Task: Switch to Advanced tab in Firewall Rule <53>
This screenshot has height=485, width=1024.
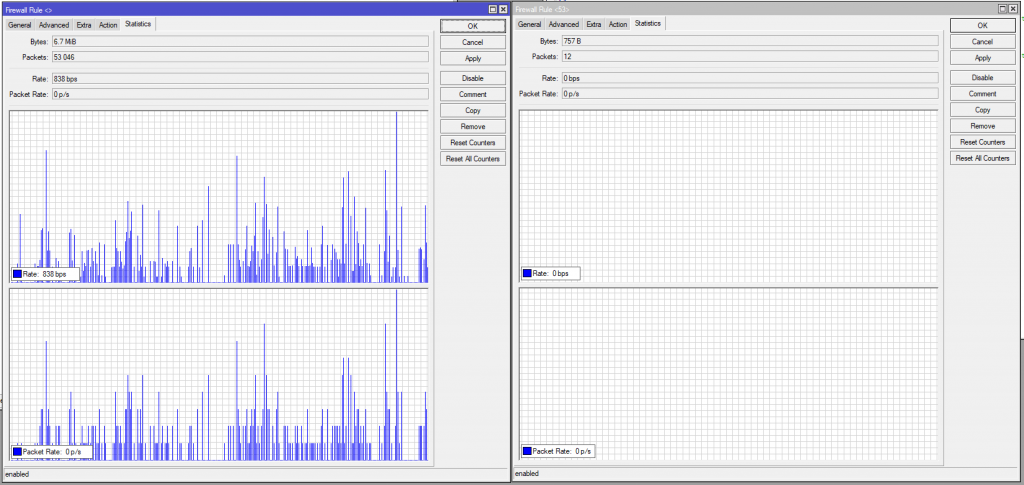Action: (x=563, y=24)
